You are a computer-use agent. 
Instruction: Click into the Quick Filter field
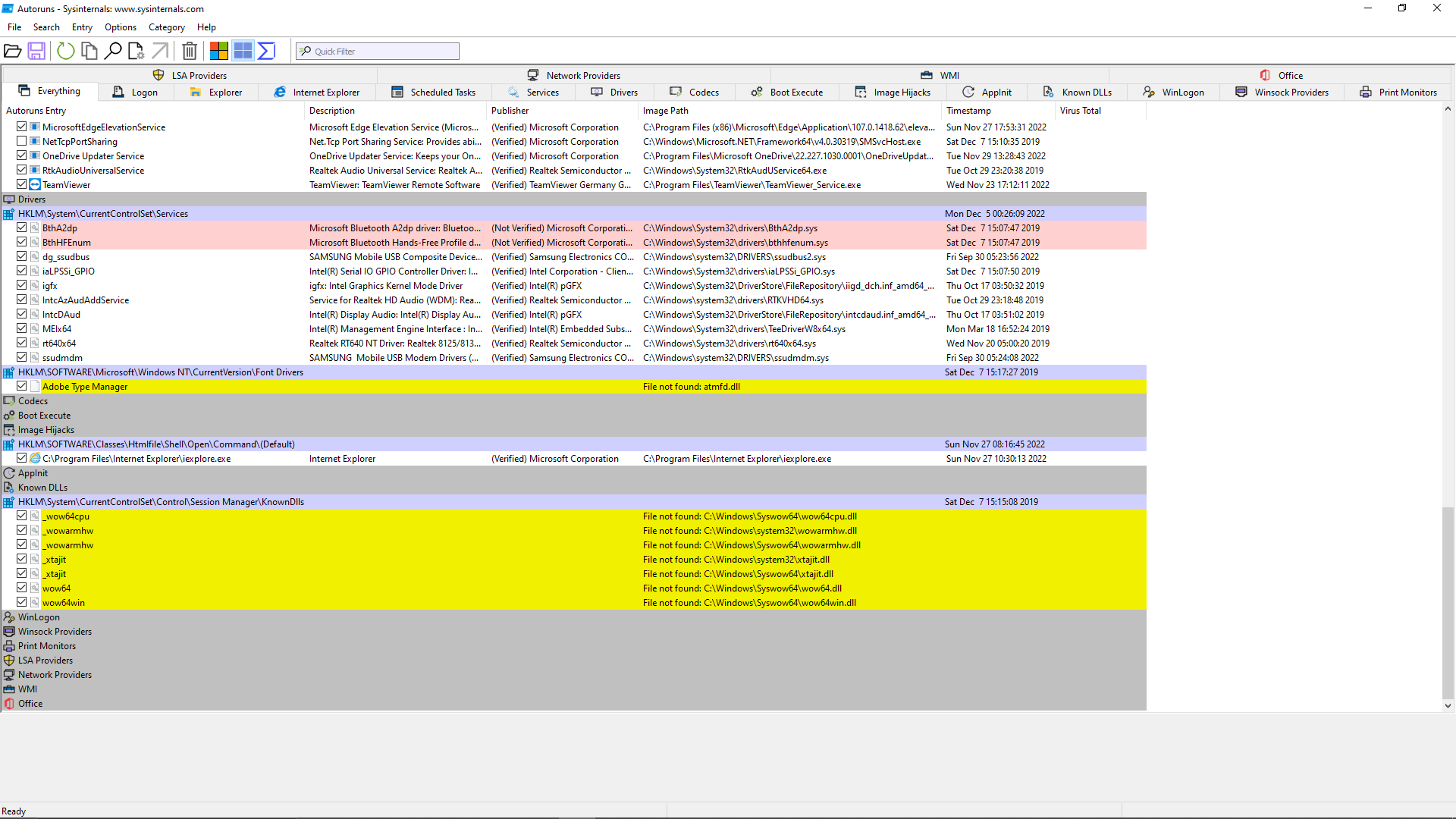[x=383, y=52]
